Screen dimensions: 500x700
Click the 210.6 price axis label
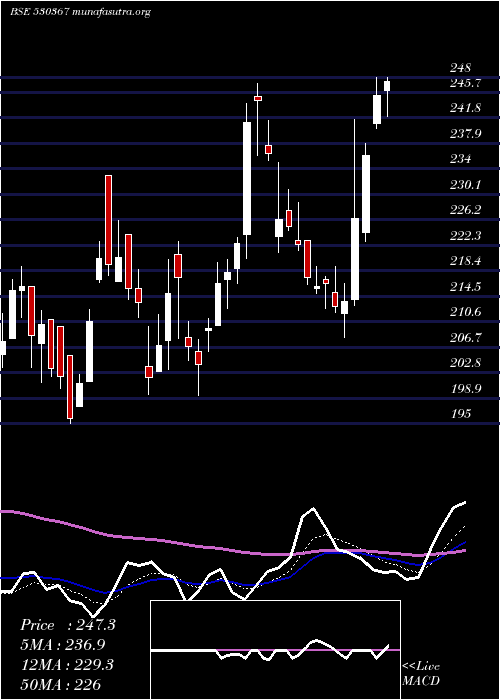(465, 312)
